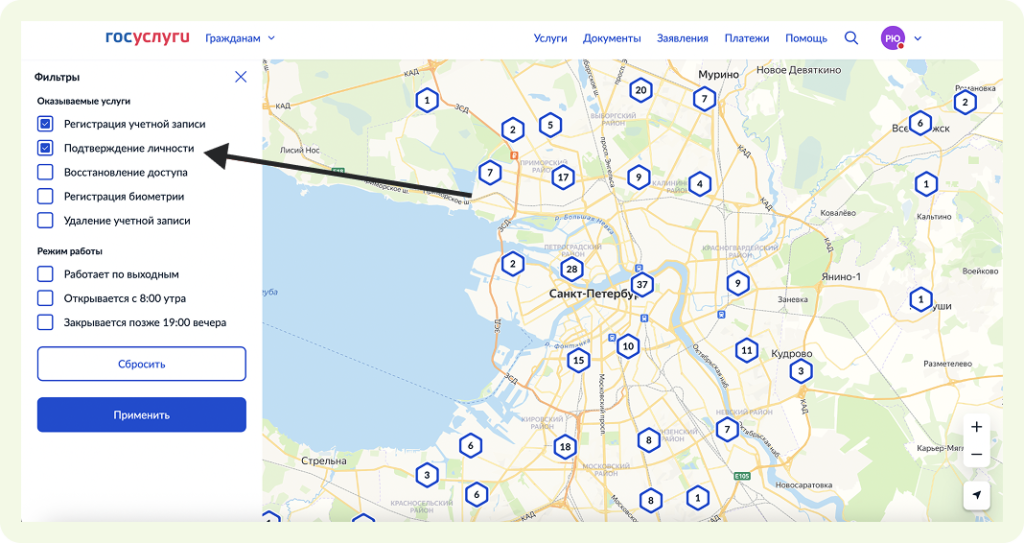Check Восстановление доступа

tap(45, 172)
